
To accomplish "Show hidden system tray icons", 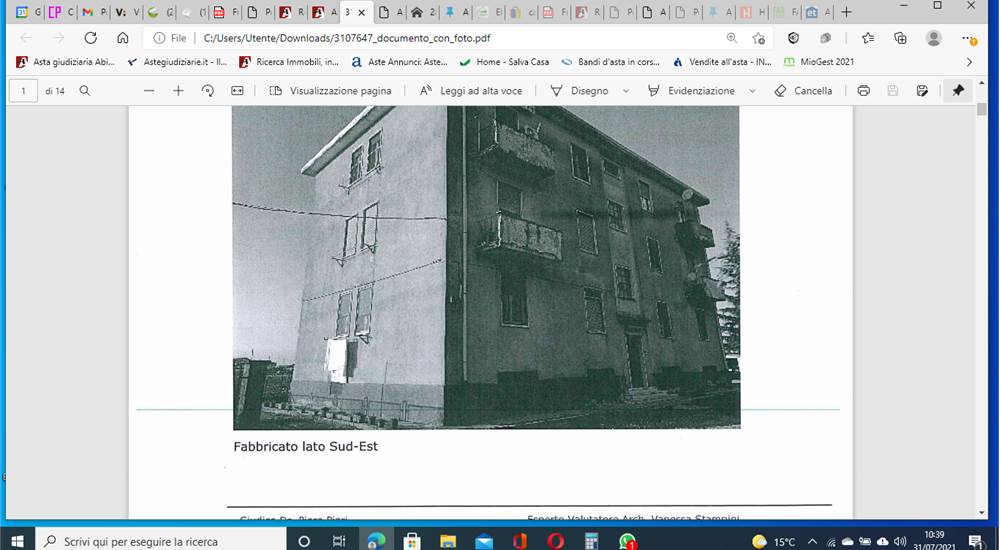I will point(812,542).
